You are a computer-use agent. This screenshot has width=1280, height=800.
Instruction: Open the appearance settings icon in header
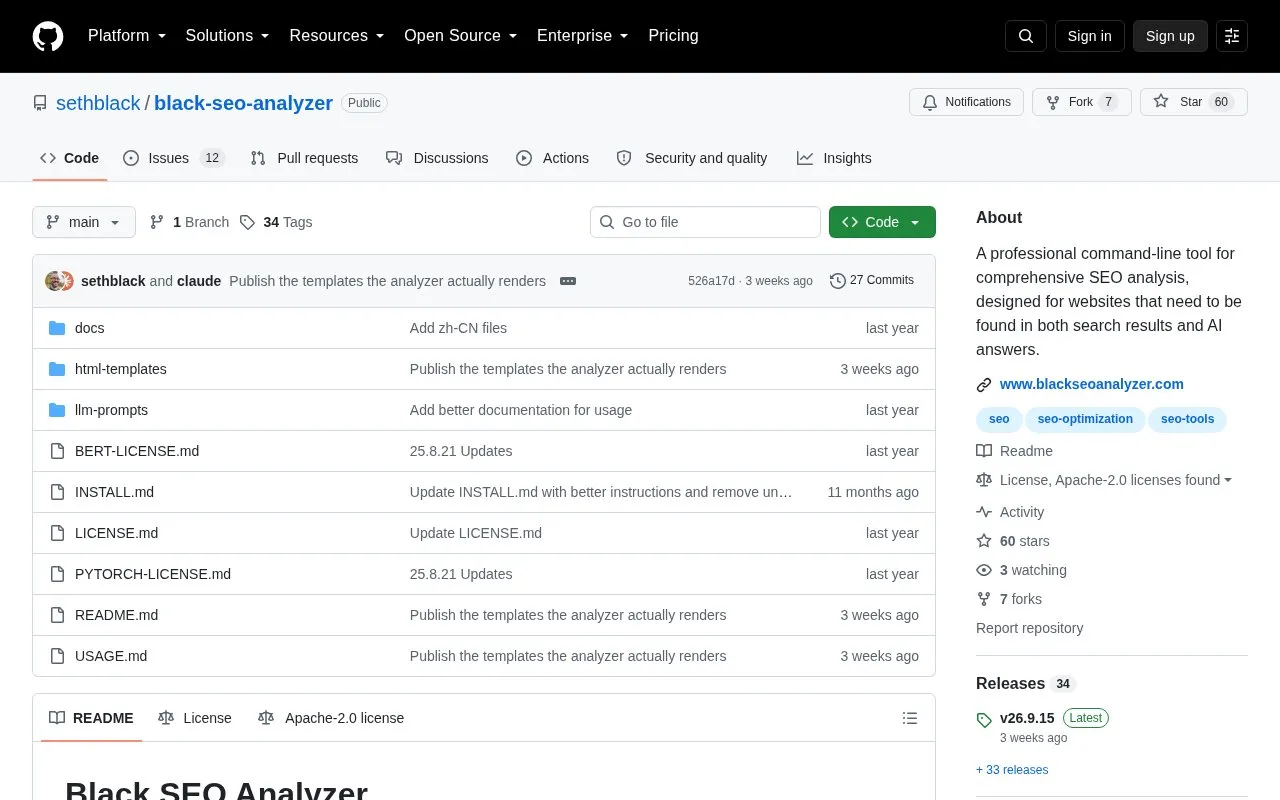(1232, 36)
